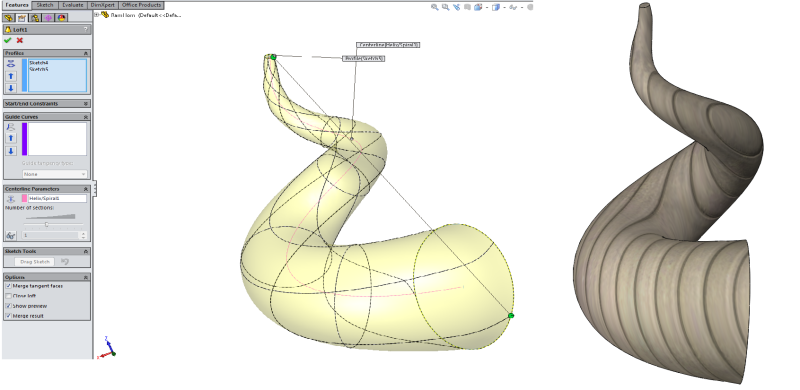
Task: Click Zoom to Area magnifier icon
Action: point(445,7)
